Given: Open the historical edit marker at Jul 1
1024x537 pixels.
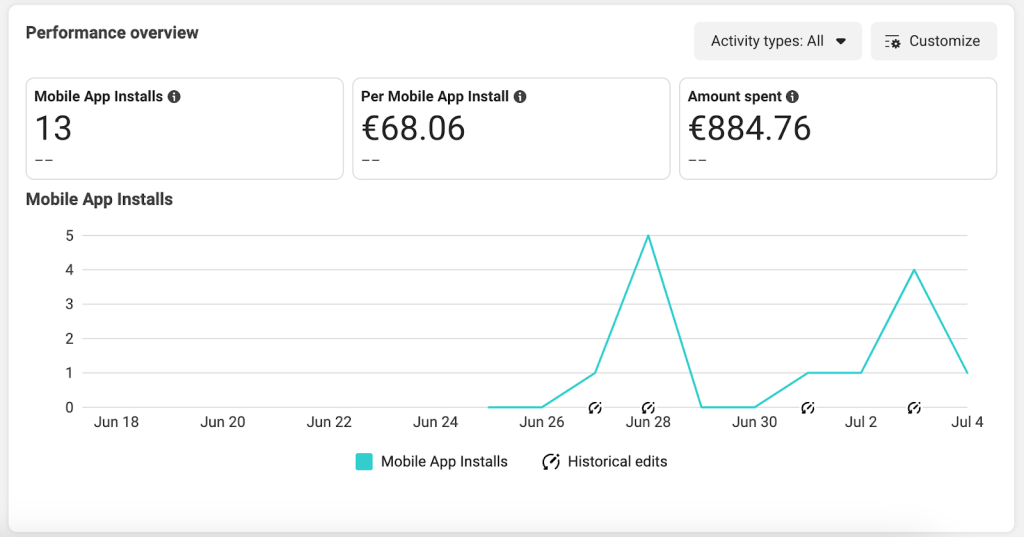Looking at the screenshot, I should [808, 407].
